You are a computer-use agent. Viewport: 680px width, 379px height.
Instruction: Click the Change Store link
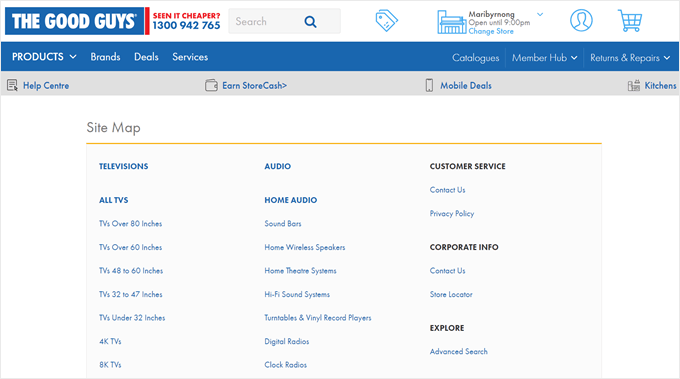491,31
